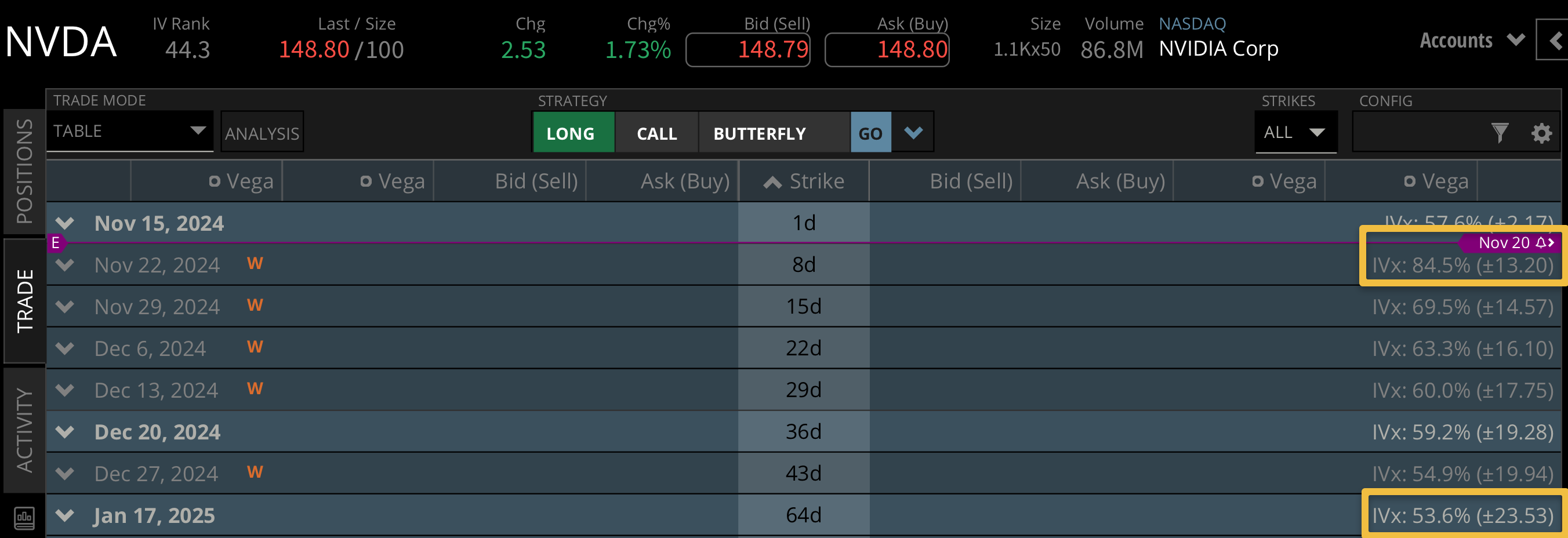This screenshot has width=1568, height=538.
Task: Click the Ask (Buy) 148.80 price box
Action: click(x=887, y=49)
